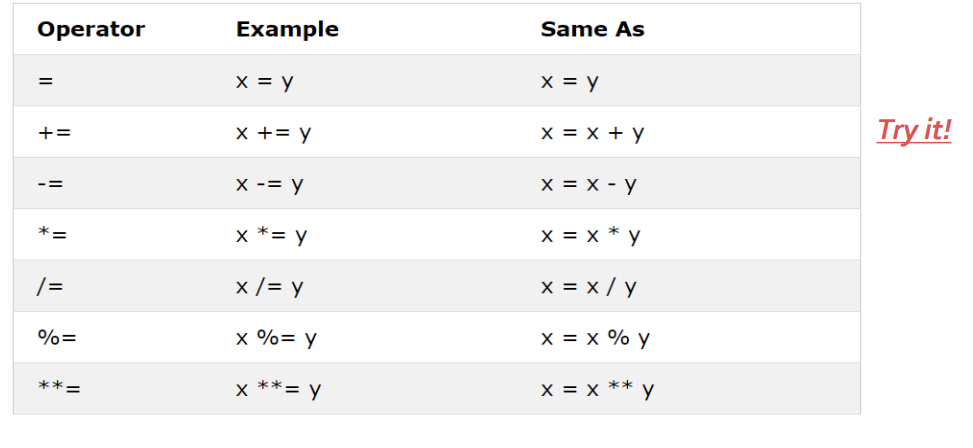The width and height of the screenshot is (973, 448).
Task: Click the x /= y example
Action: click(x=269, y=287)
